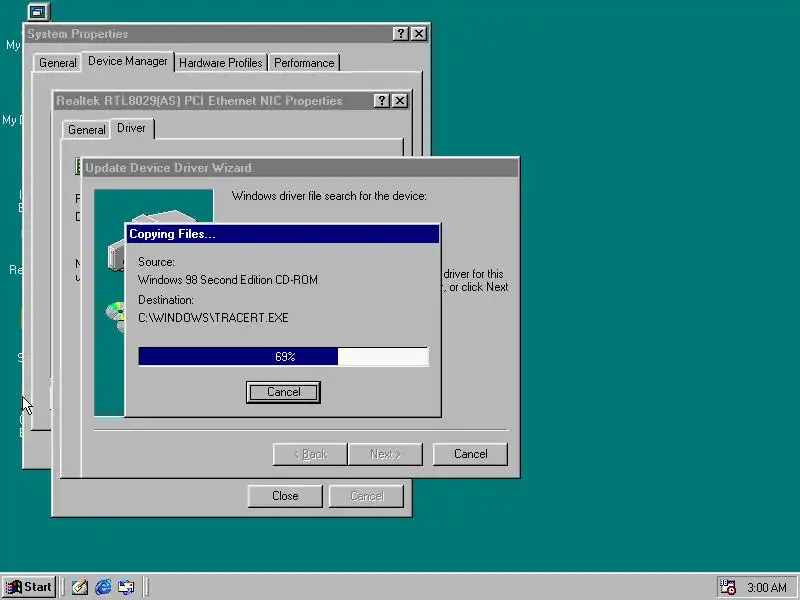Launch Internet Explorer from quick launch
800x600 pixels.
click(x=103, y=587)
